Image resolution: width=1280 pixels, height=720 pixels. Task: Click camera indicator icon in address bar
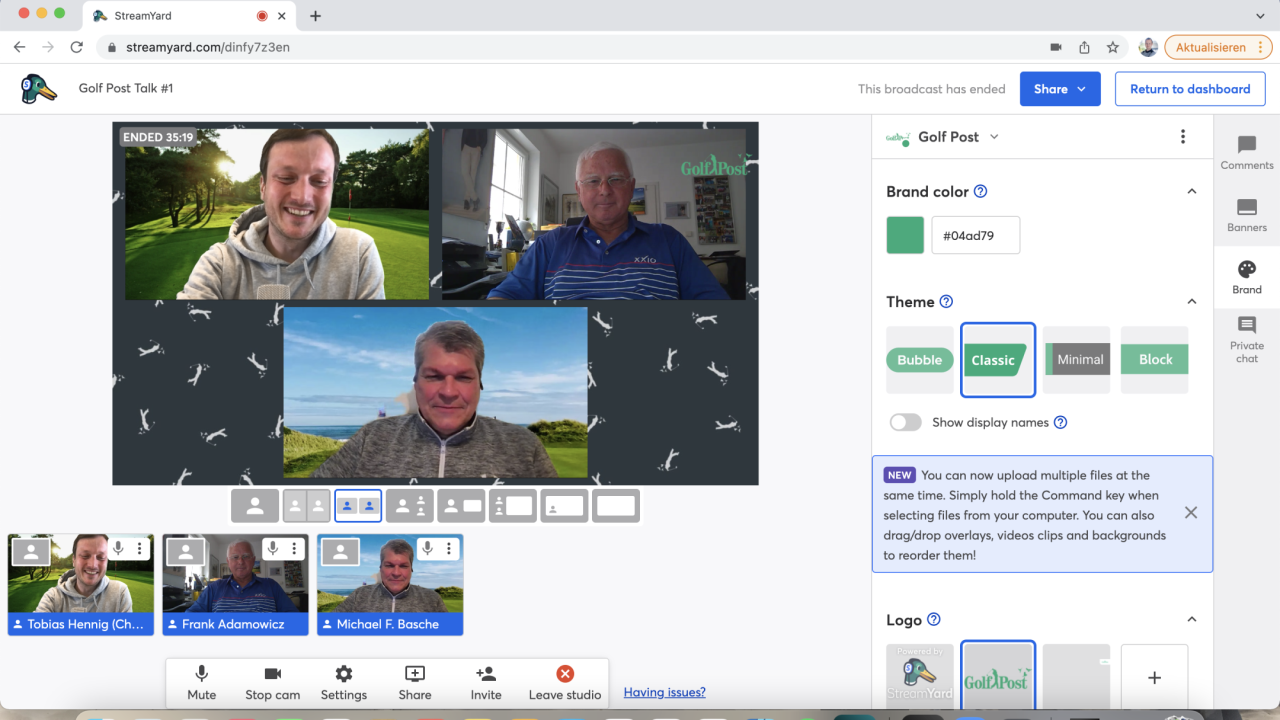point(1056,47)
